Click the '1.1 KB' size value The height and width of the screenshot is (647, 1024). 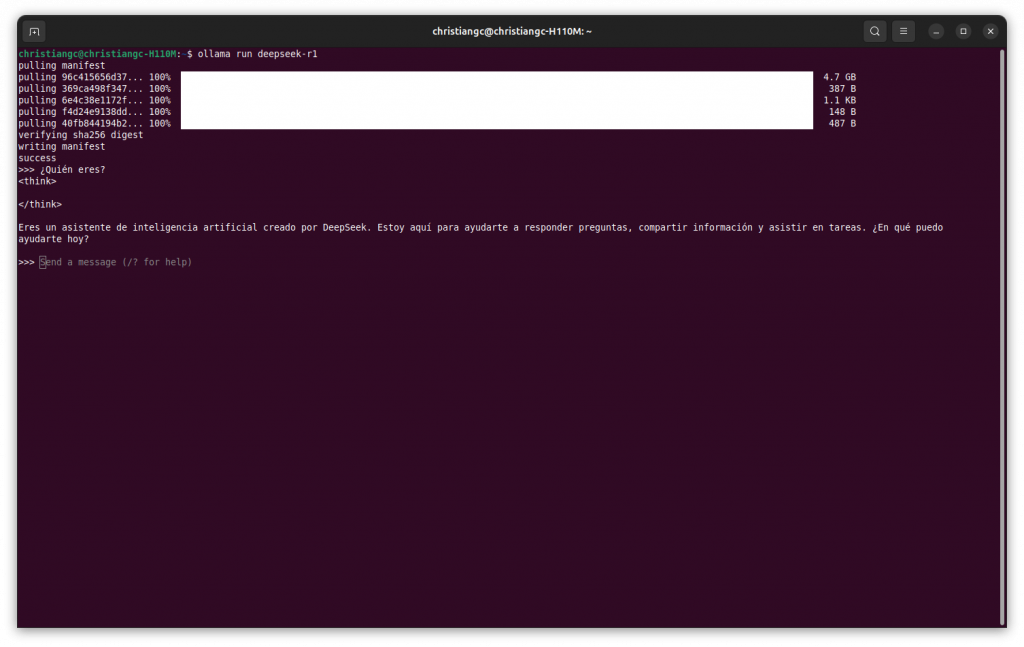click(839, 101)
